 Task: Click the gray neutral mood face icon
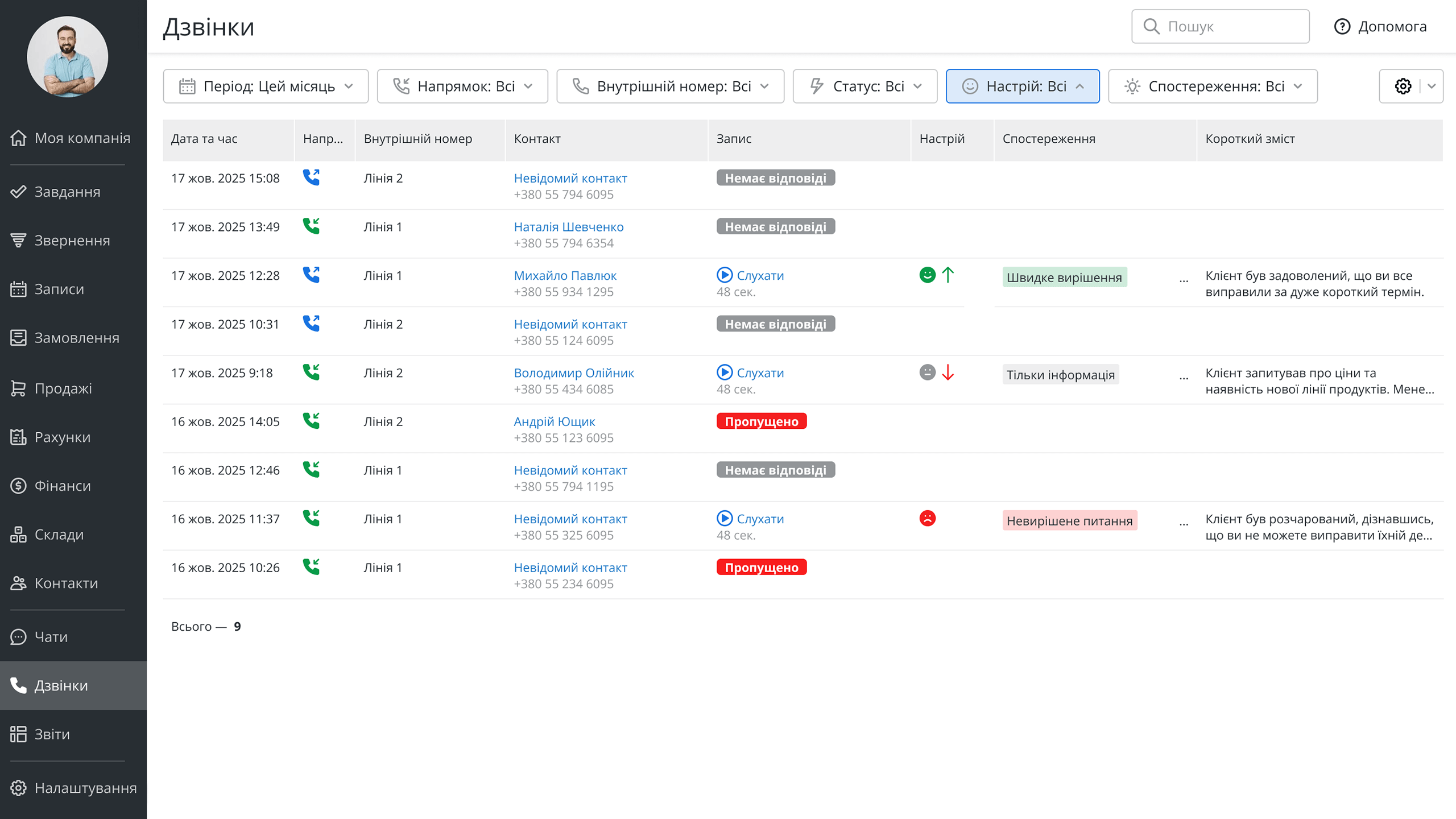927,373
